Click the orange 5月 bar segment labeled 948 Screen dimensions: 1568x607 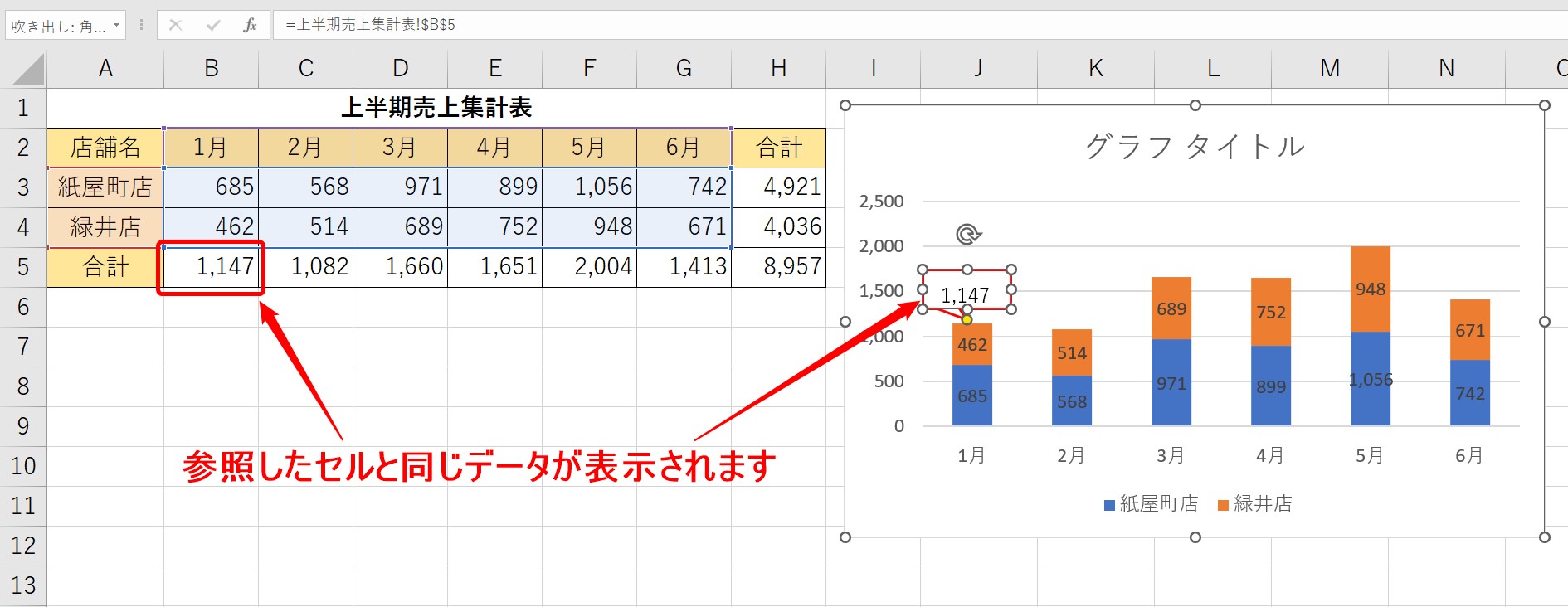tap(1371, 289)
